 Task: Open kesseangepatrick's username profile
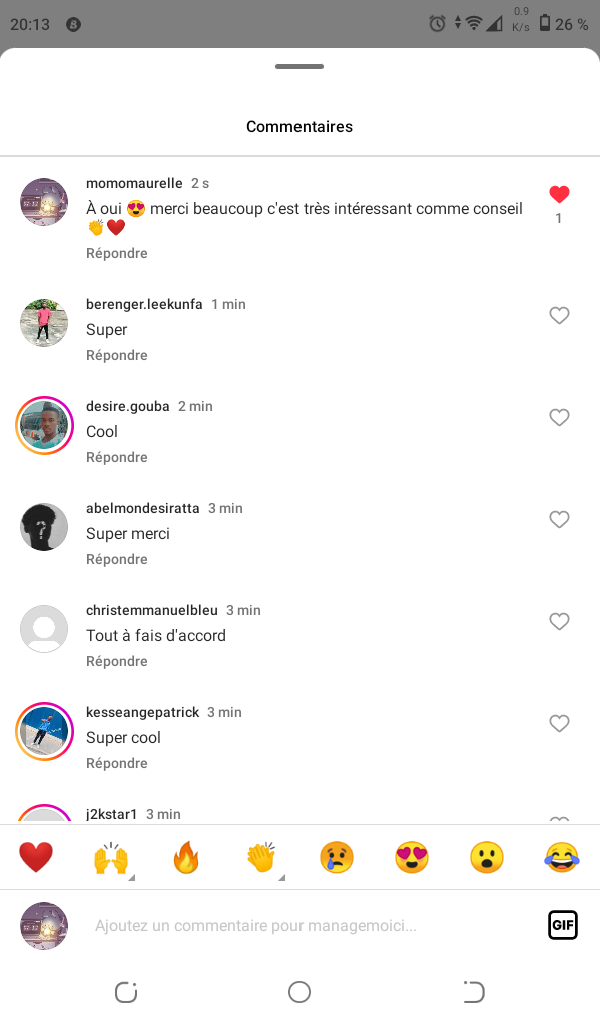(x=142, y=712)
